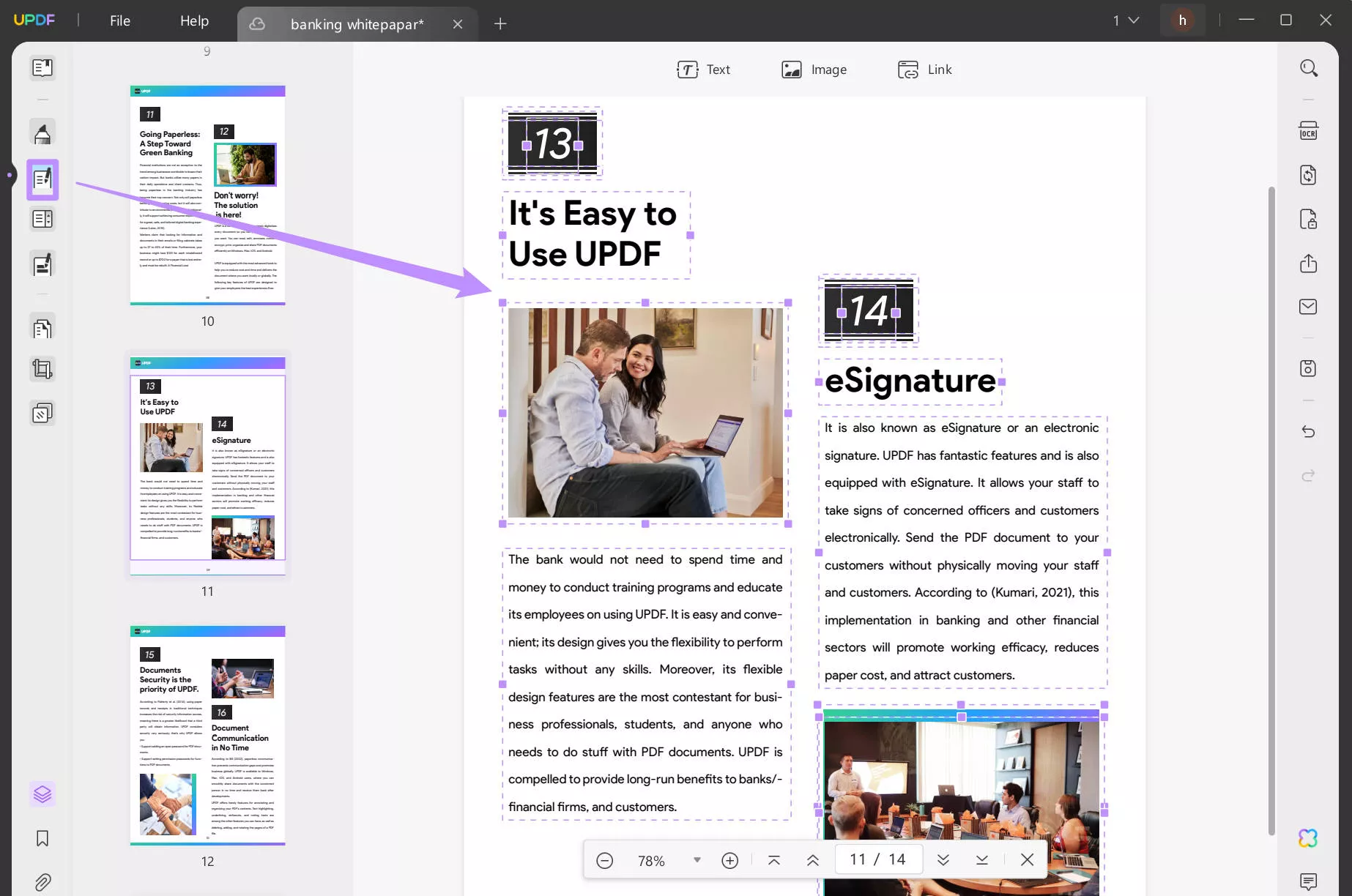This screenshot has width=1352, height=896.
Task: Click paragraph starting 'The bank would not need'
Action: click(646, 684)
